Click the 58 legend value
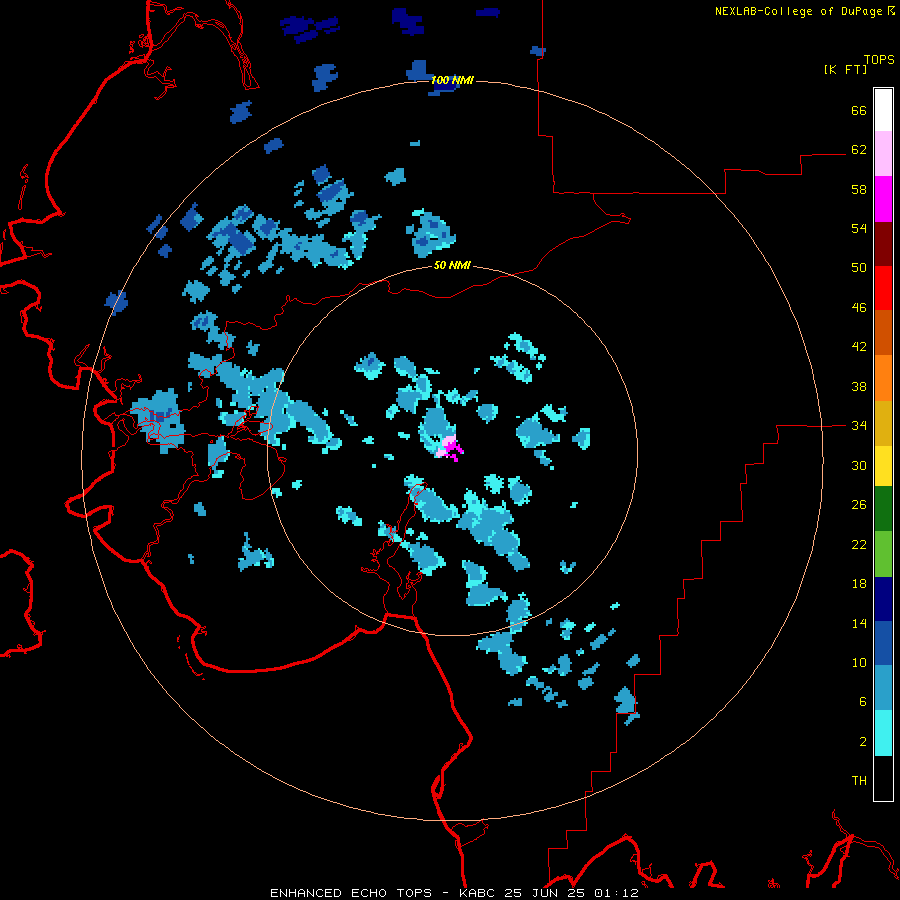 tap(859, 189)
